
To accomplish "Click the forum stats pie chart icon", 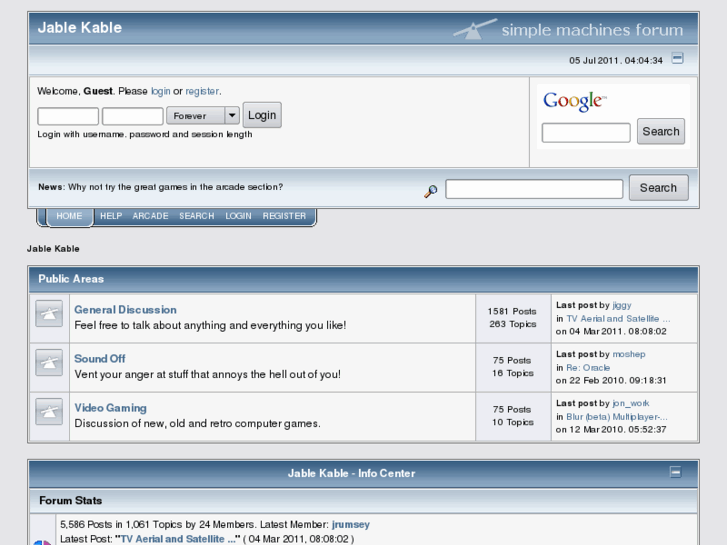I will point(42,542).
